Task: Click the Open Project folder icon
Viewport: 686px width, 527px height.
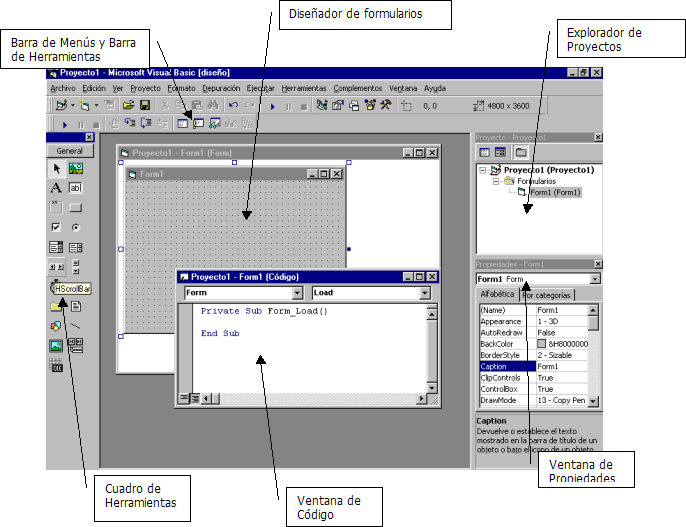Action: (128, 105)
